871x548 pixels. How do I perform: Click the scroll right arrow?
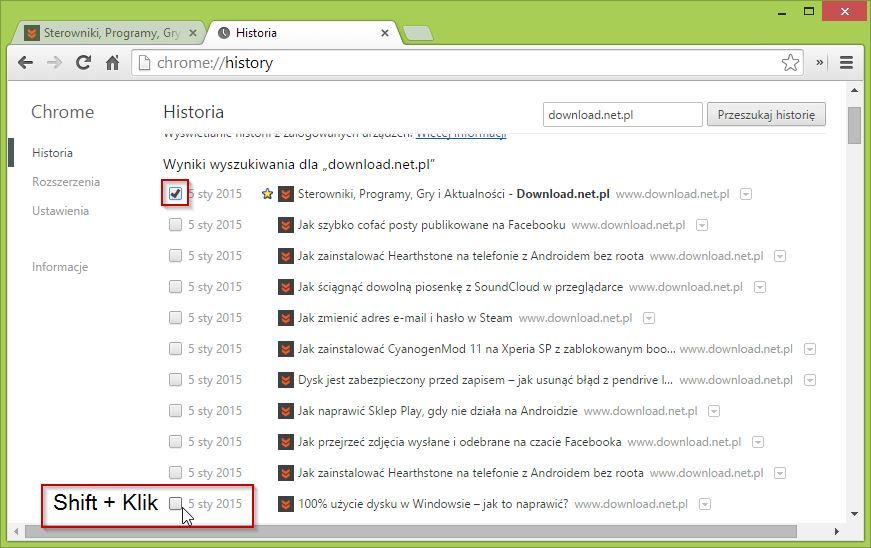(x=837, y=531)
